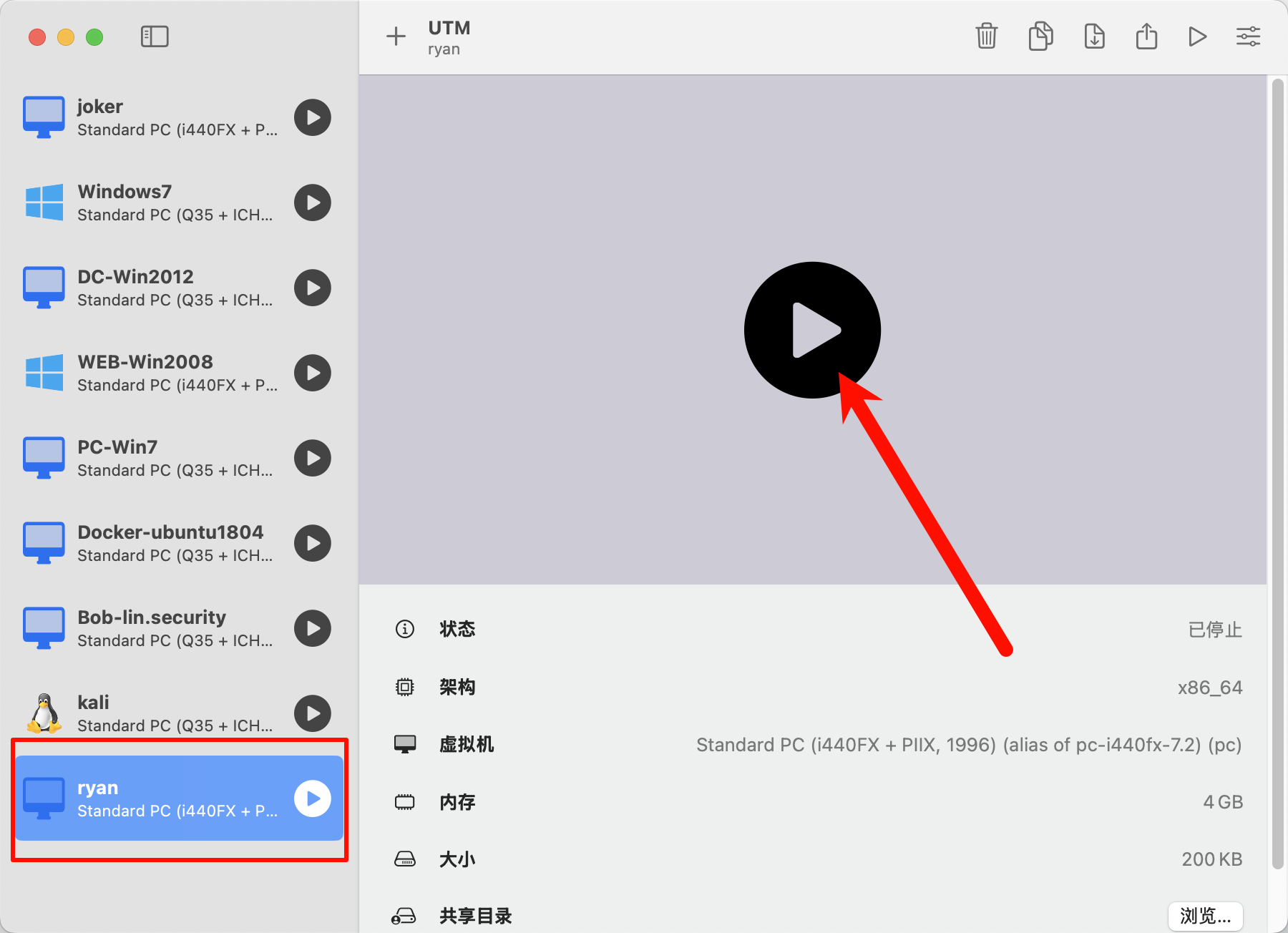Select the joker VM in the sidebar

click(179, 117)
